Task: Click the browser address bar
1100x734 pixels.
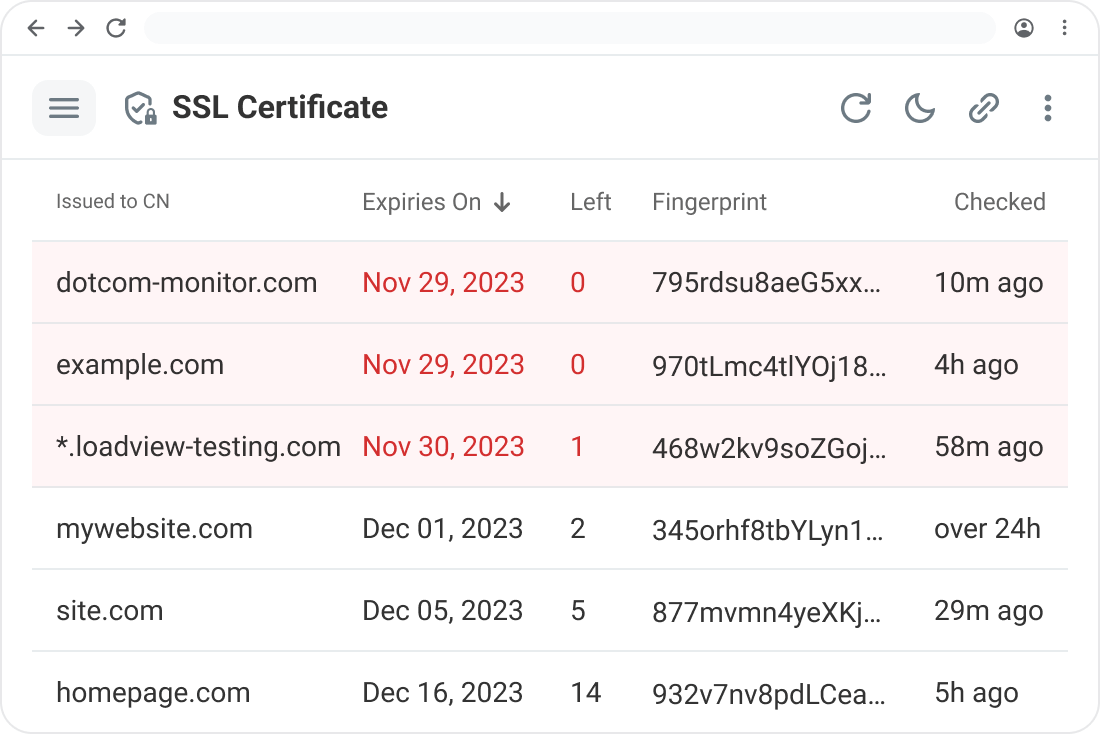Action: click(x=570, y=28)
